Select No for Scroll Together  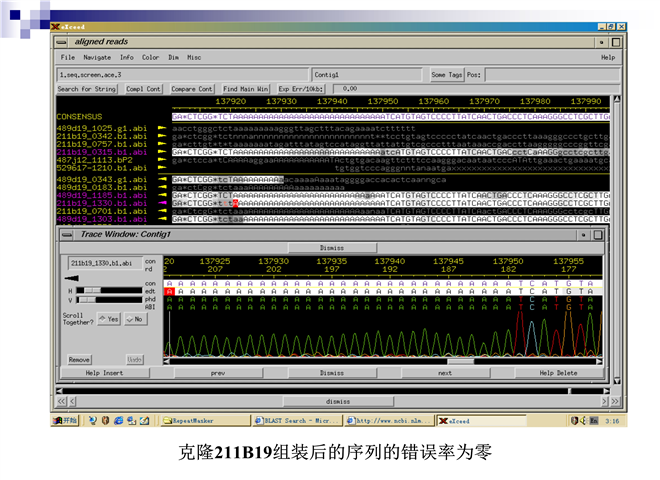(133, 318)
